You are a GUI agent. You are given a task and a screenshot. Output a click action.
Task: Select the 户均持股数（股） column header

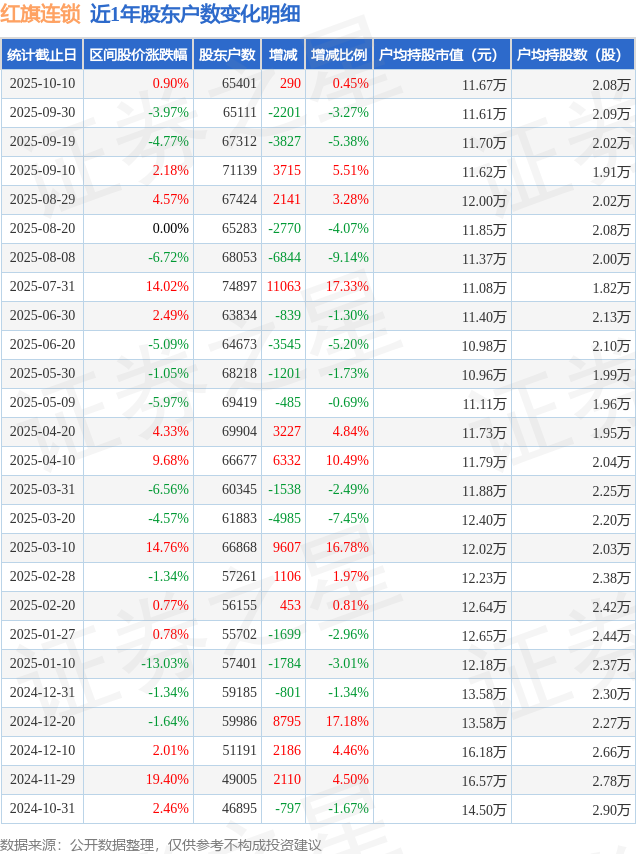(x=572, y=55)
